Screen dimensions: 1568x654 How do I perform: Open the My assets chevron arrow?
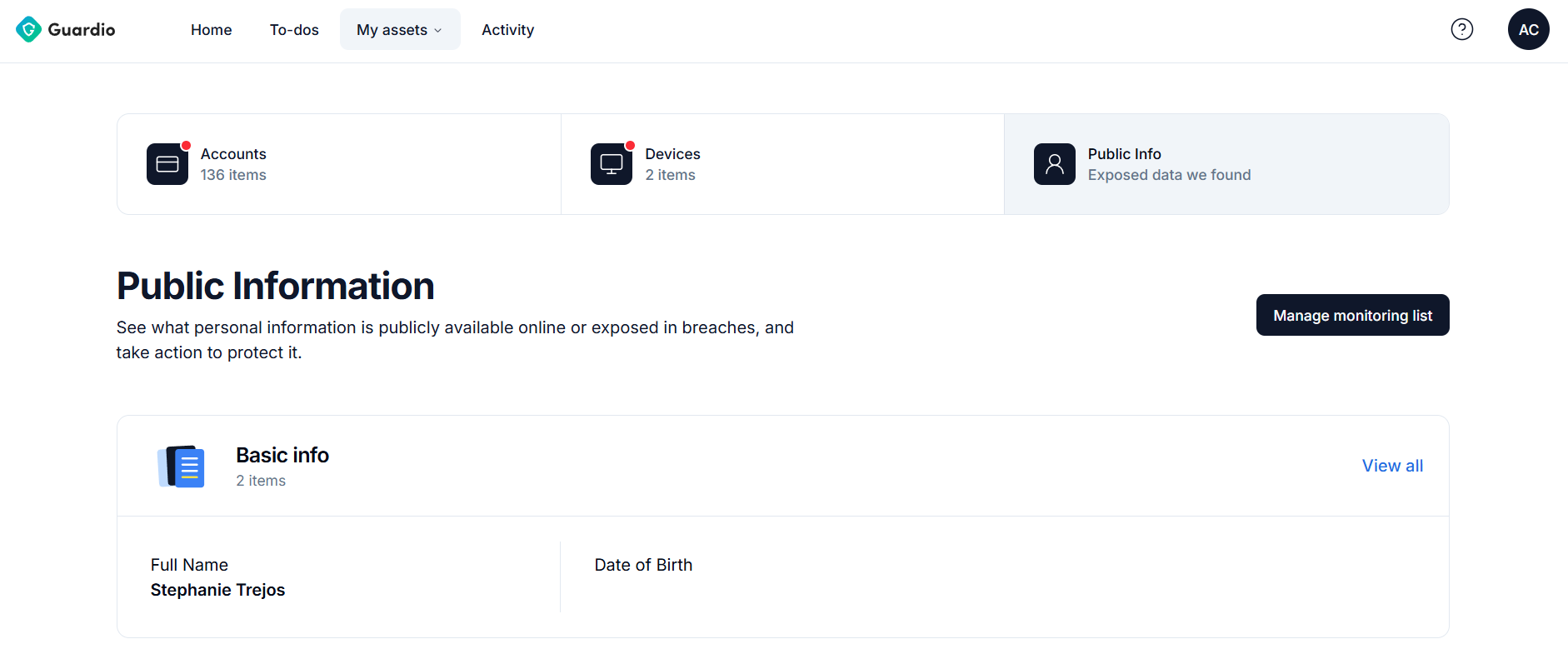click(x=438, y=30)
